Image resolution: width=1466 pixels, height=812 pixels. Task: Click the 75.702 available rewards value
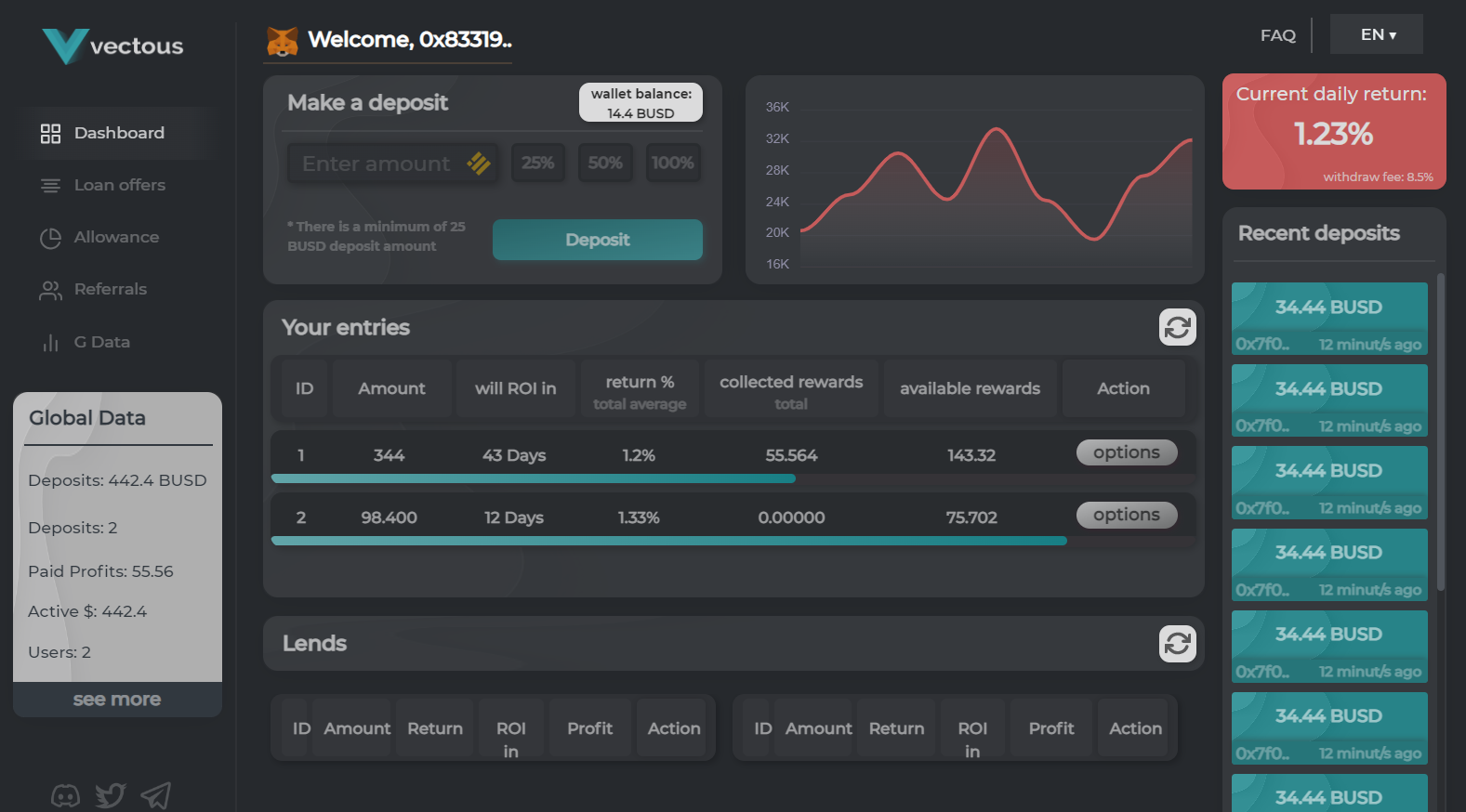971,517
